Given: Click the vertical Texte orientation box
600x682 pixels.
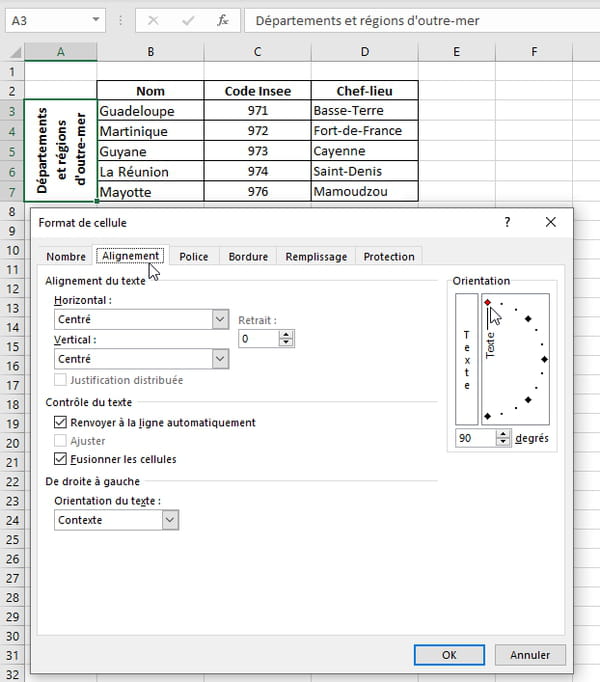Looking at the screenshot, I should 466,359.
